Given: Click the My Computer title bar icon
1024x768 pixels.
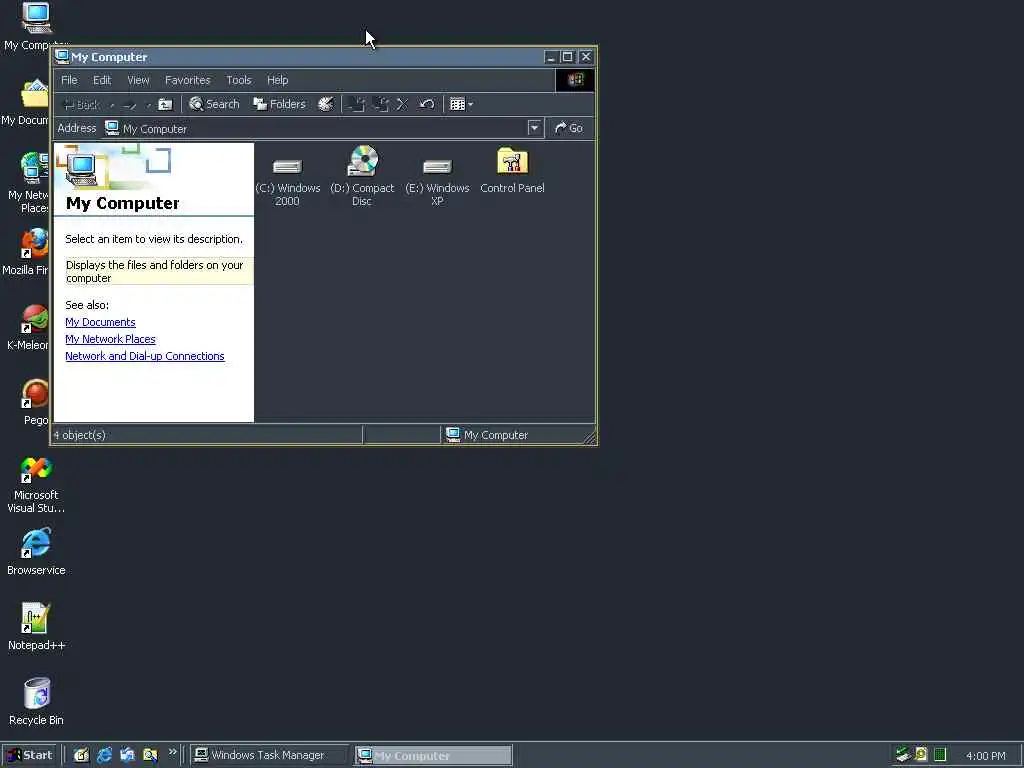Looking at the screenshot, I should tap(62, 57).
